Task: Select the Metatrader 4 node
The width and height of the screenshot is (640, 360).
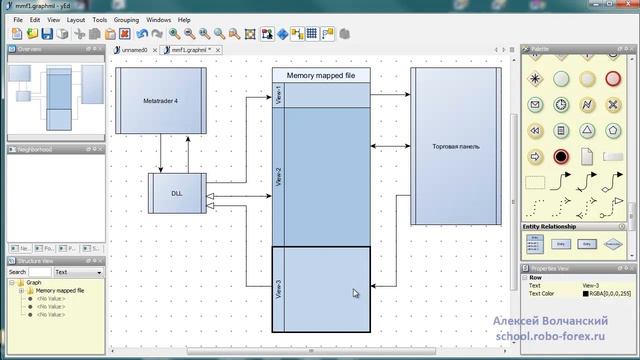Action: (161, 101)
